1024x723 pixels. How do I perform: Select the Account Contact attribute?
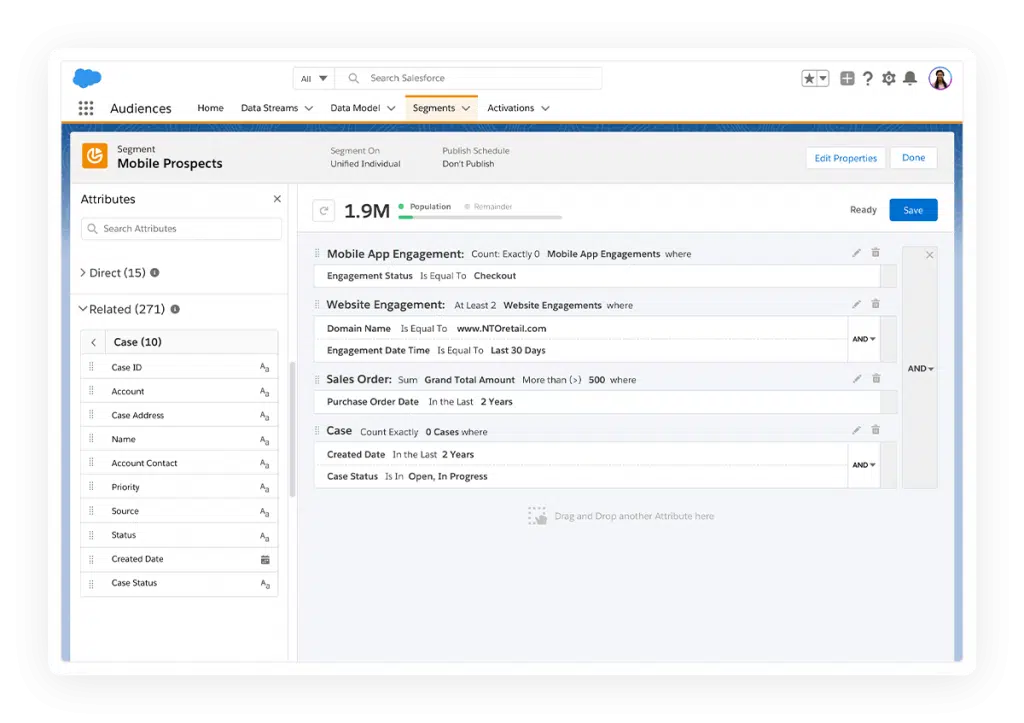click(x=179, y=463)
